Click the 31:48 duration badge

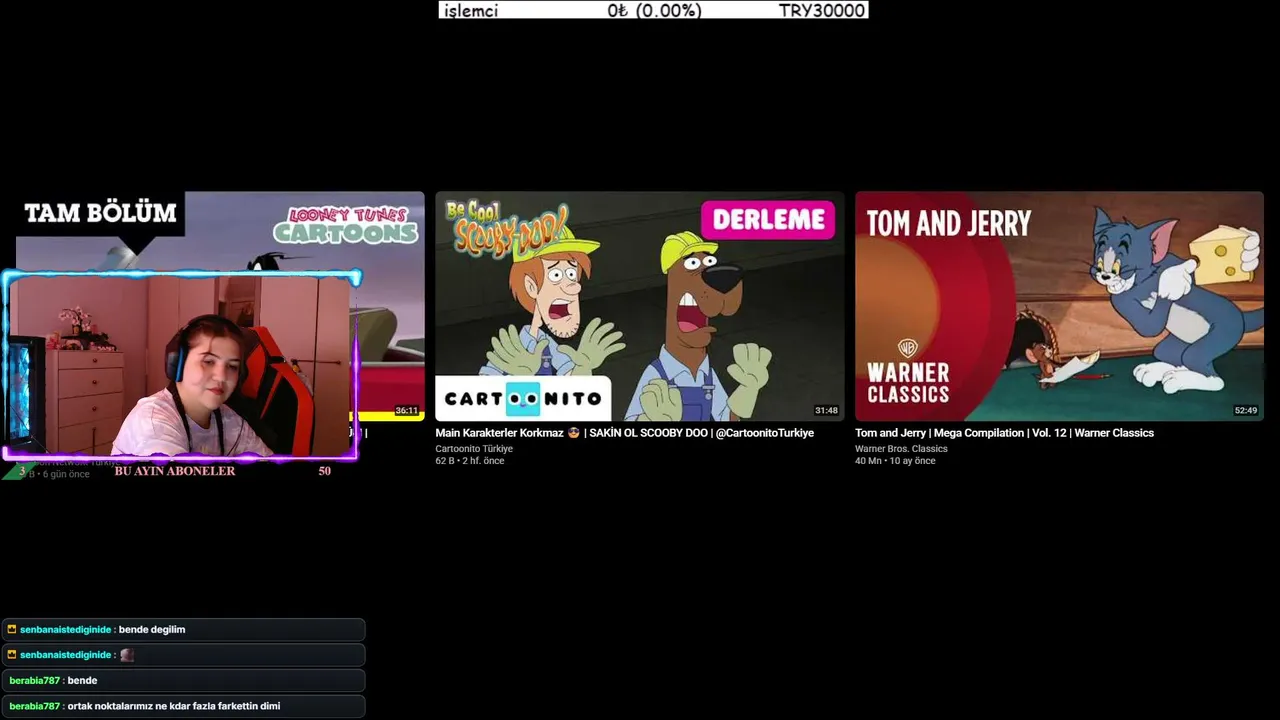826,411
